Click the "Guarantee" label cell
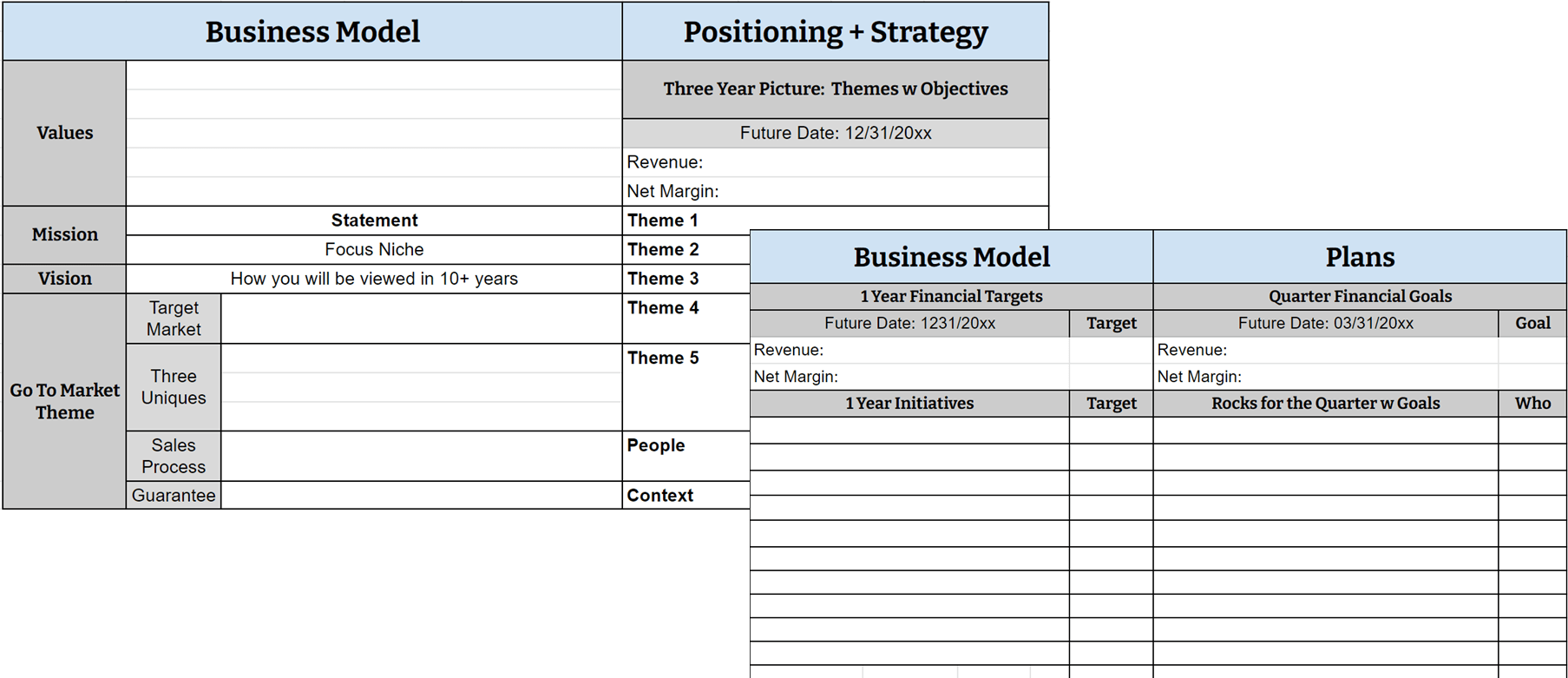1568x678 pixels. point(174,496)
